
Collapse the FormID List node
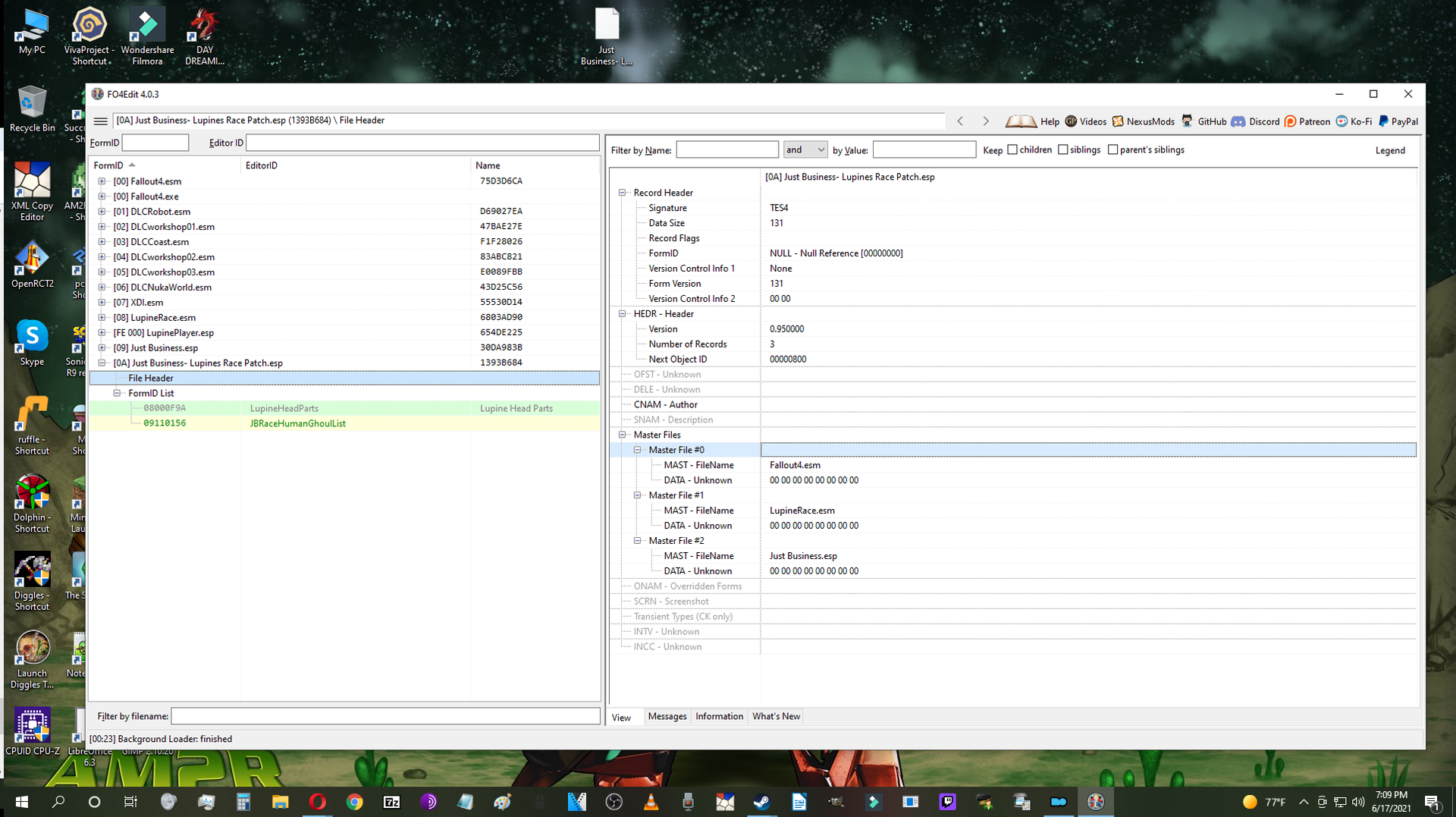tap(117, 394)
